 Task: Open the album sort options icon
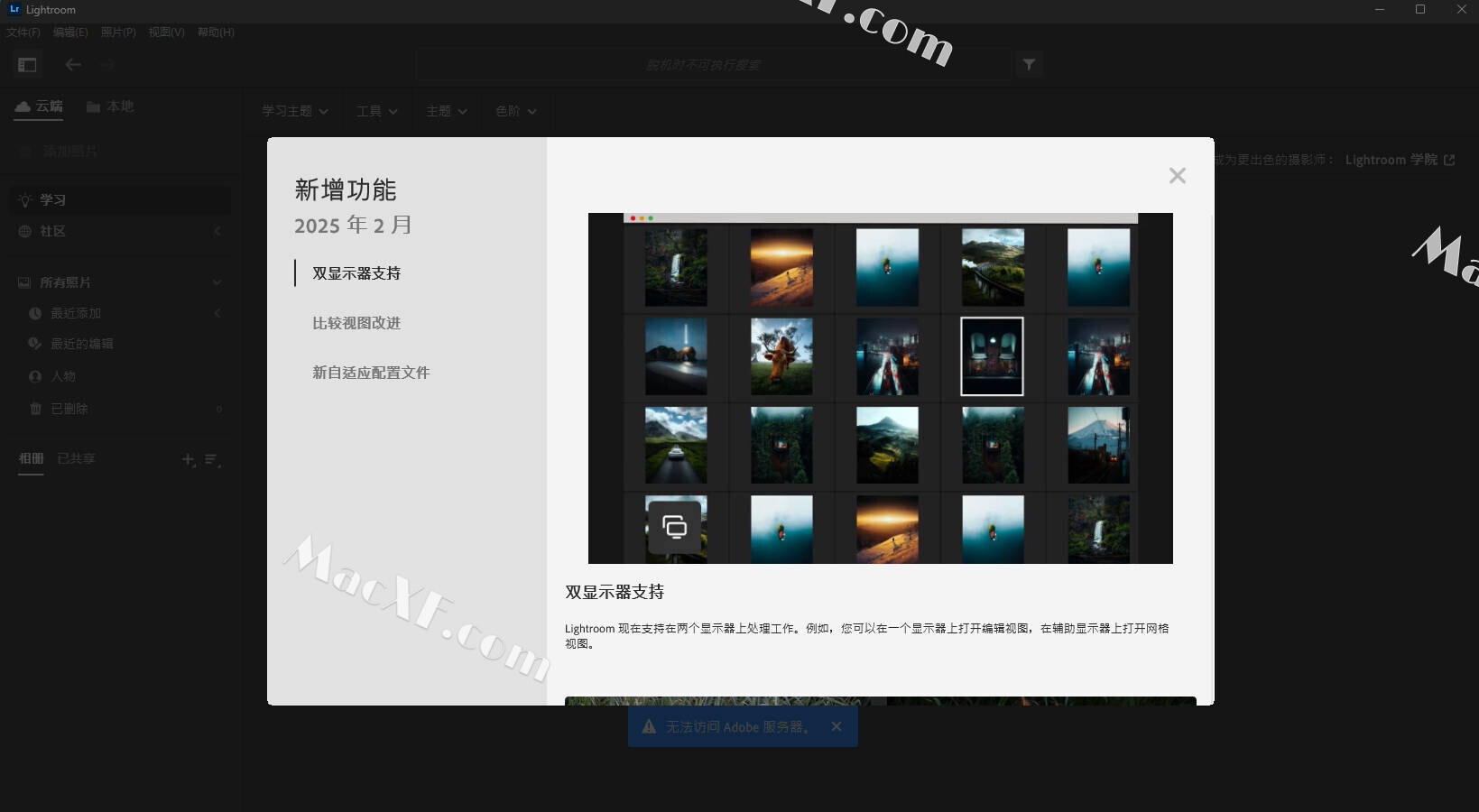(x=213, y=460)
